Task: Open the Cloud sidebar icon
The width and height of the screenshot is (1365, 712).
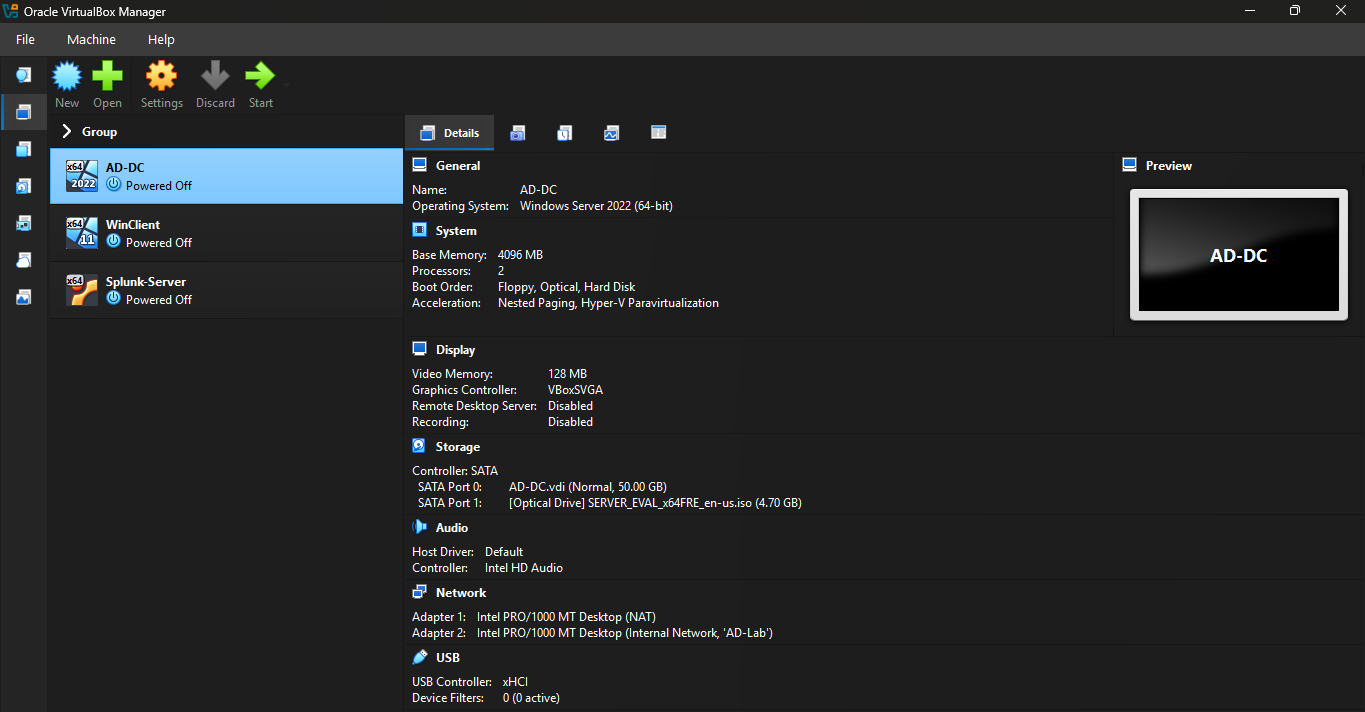Action: tap(23, 260)
